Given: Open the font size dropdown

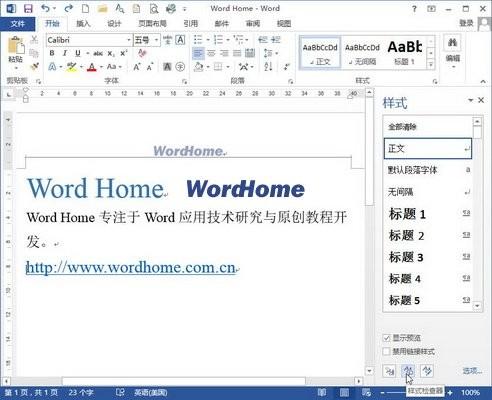Looking at the screenshot, I should pos(156,40).
